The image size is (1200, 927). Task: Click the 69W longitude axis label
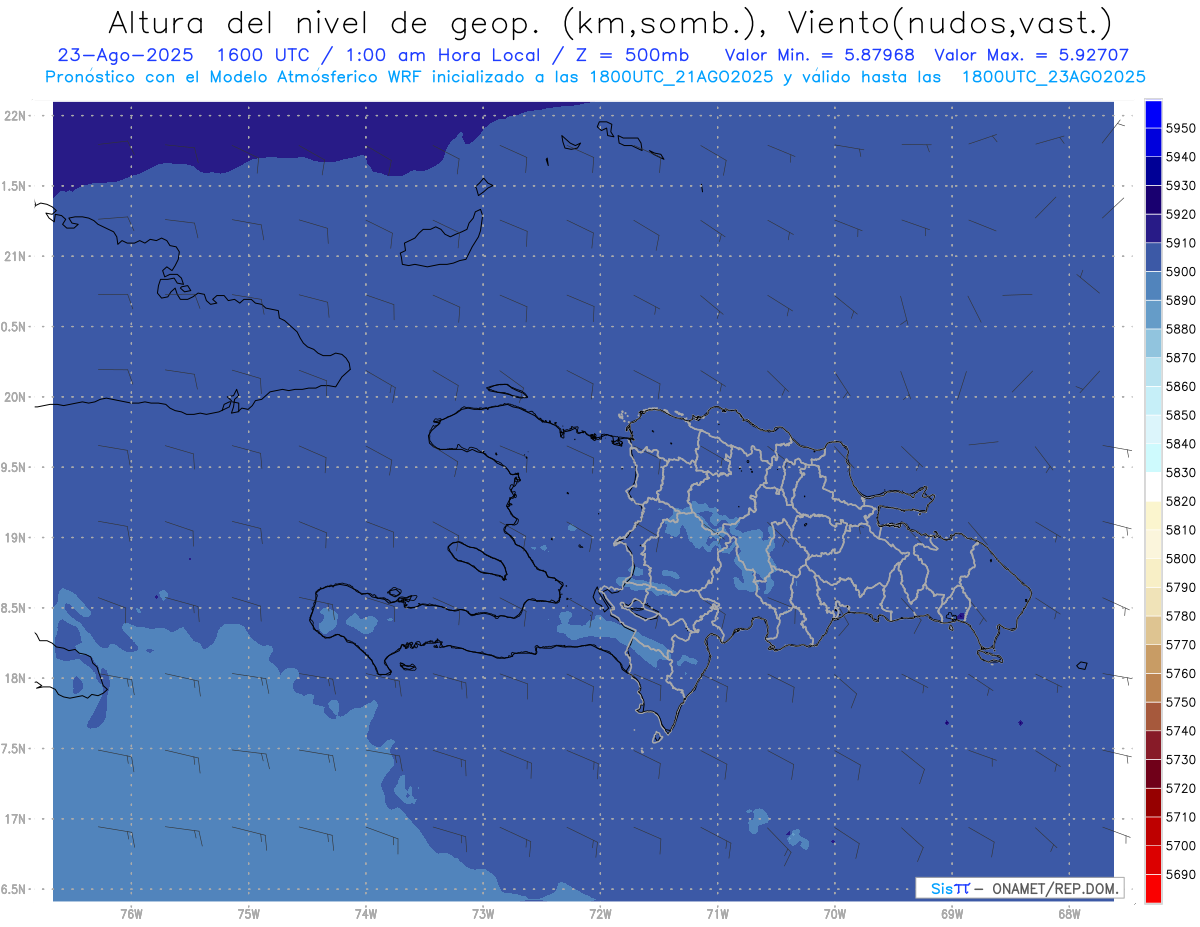[x=951, y=914]
